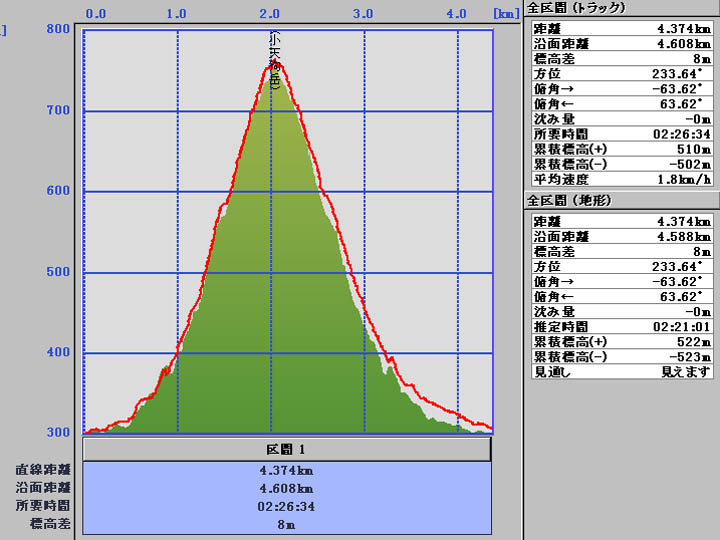Image resolution: width=720 pixels, height=540 pixels.
Task: Click the 2.0 distance axis label
Action: pyautogui.click(x=269, y=14)
